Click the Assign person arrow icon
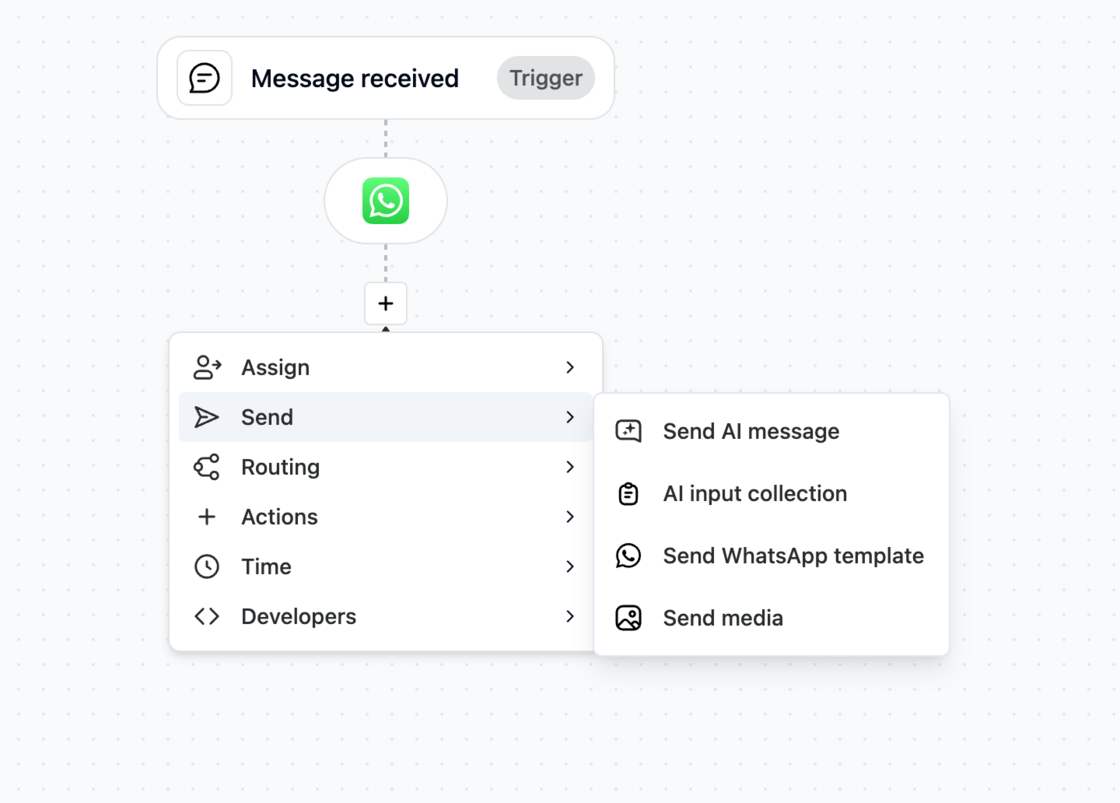 [207, 367]
